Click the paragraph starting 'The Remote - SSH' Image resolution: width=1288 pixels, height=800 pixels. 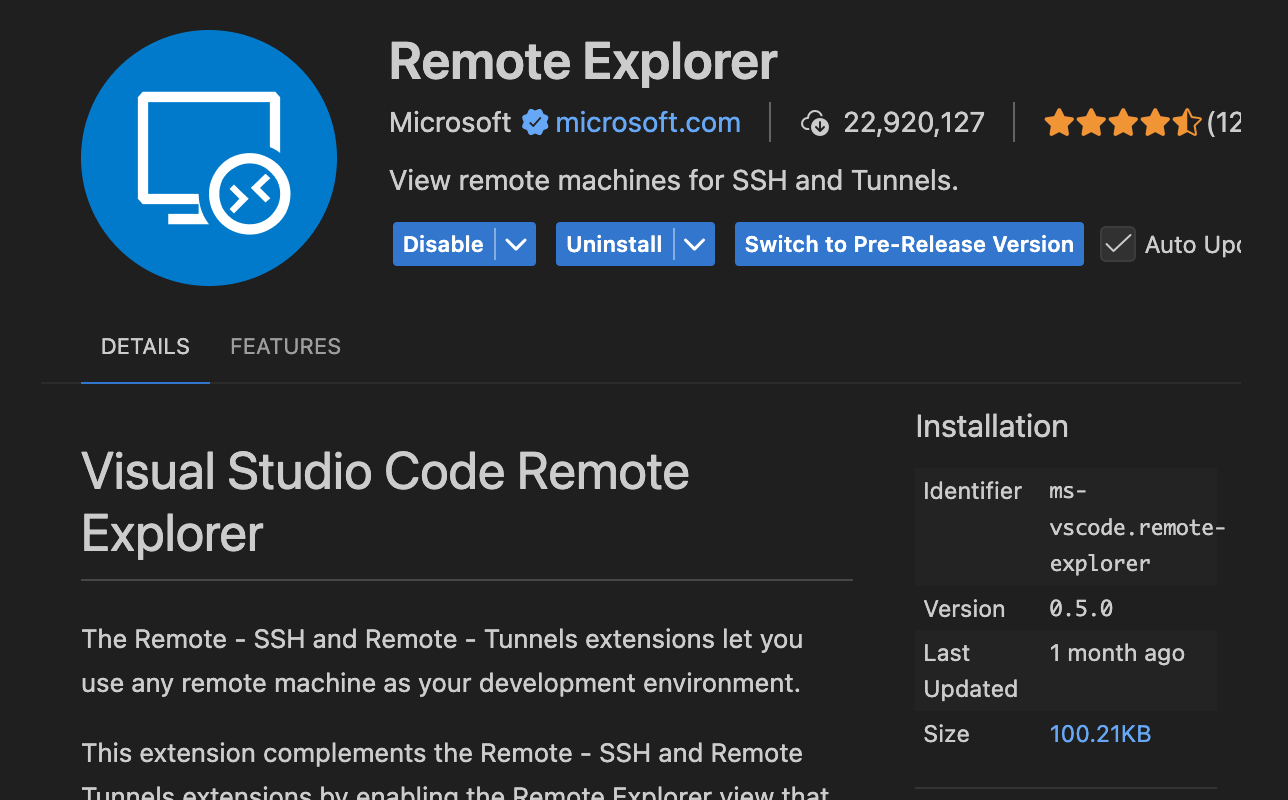coord(442,661)
